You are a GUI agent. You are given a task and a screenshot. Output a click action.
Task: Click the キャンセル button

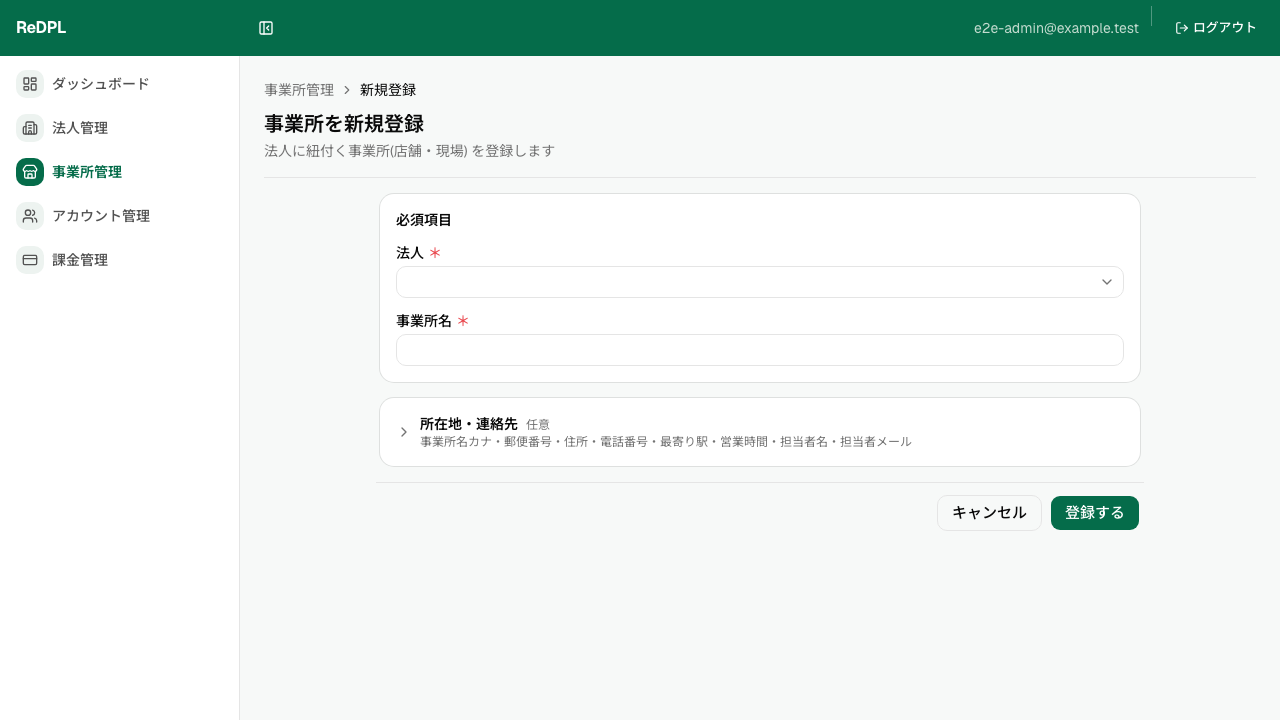tap(989, 513)
